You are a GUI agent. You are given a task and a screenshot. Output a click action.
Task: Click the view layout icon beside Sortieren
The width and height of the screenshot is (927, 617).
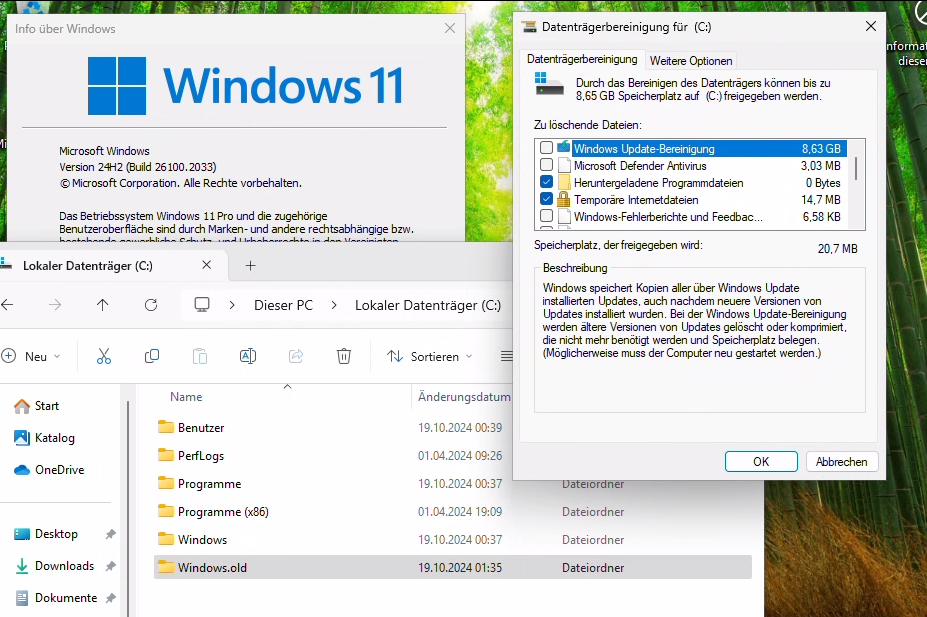507,356
